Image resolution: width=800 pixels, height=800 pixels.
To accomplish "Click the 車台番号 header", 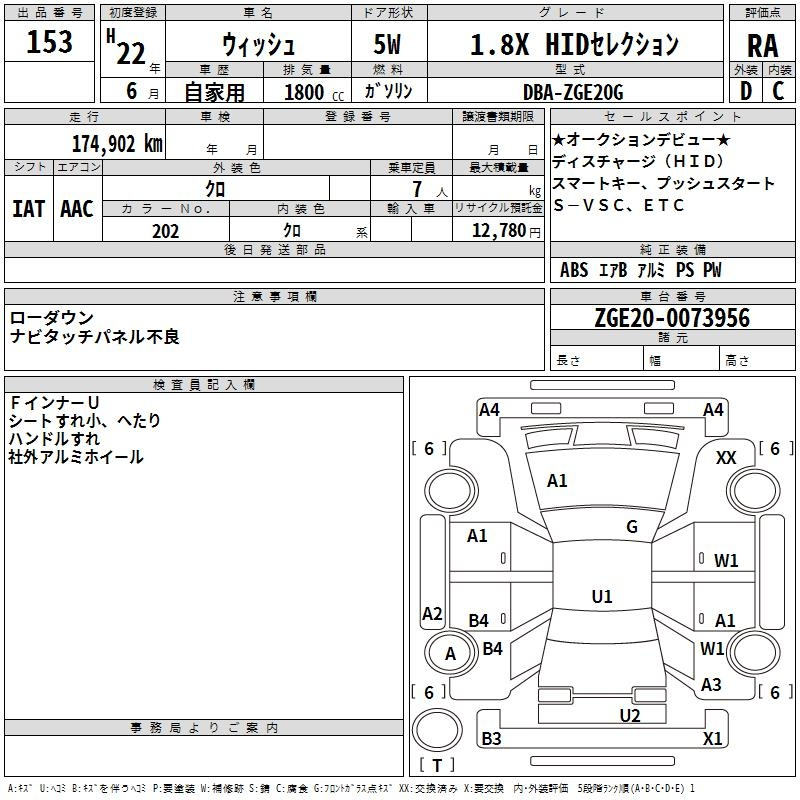I will pos(672,296).
